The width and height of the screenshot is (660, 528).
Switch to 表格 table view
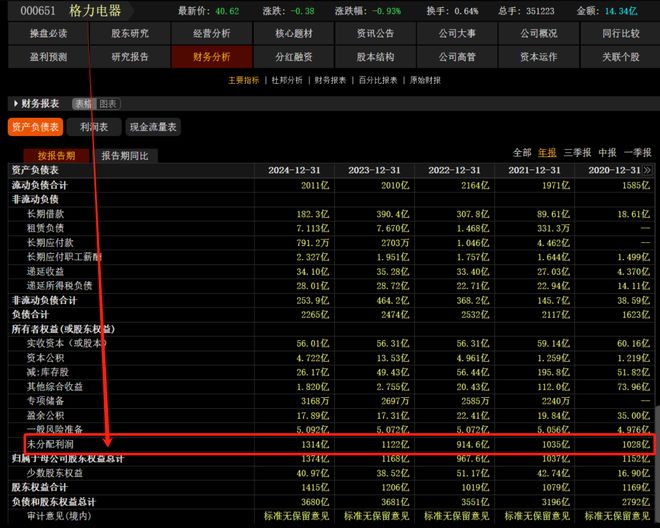(83, 103)
